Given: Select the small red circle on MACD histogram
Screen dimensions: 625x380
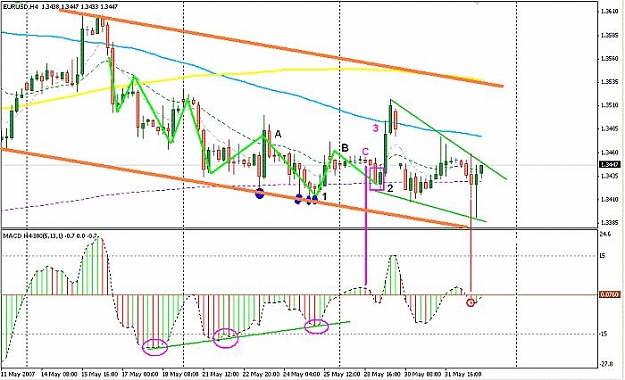Looking at the screenshot, I should point(471,303).
